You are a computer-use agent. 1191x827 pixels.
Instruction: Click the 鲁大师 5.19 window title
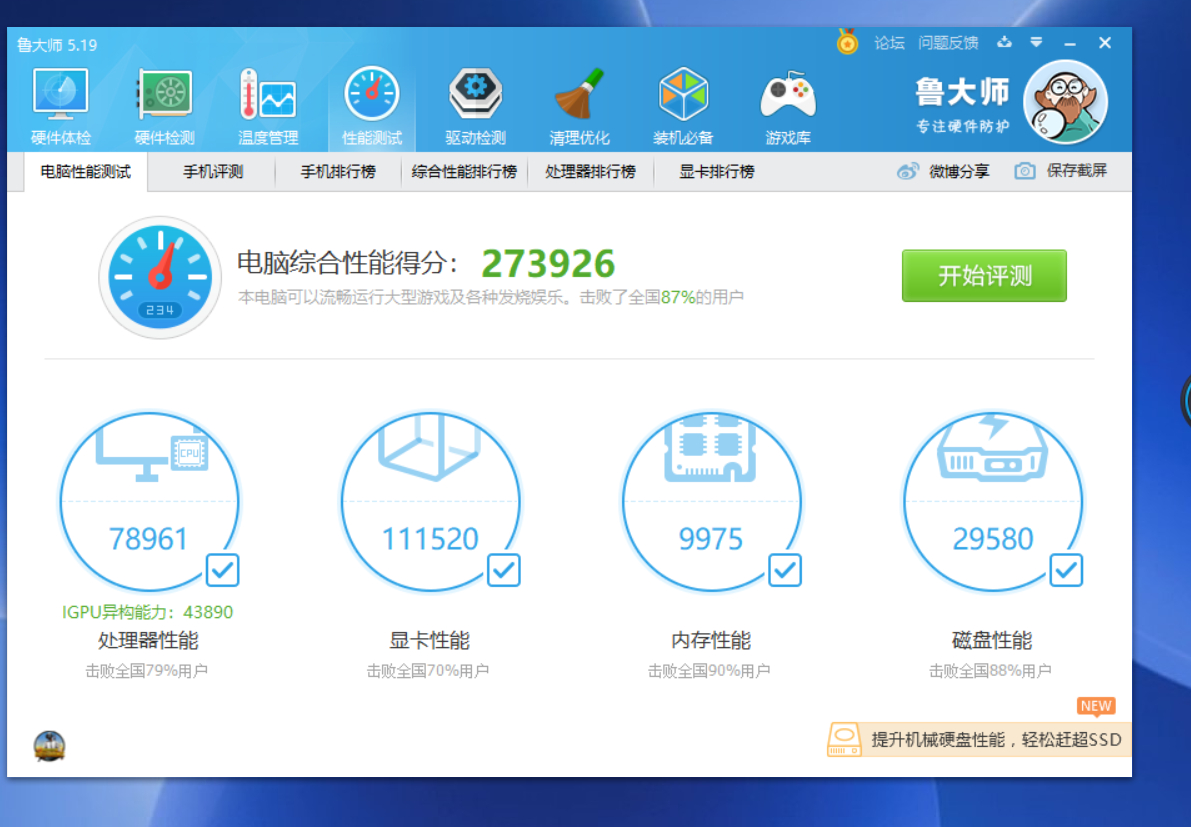[x=57, y=45]
